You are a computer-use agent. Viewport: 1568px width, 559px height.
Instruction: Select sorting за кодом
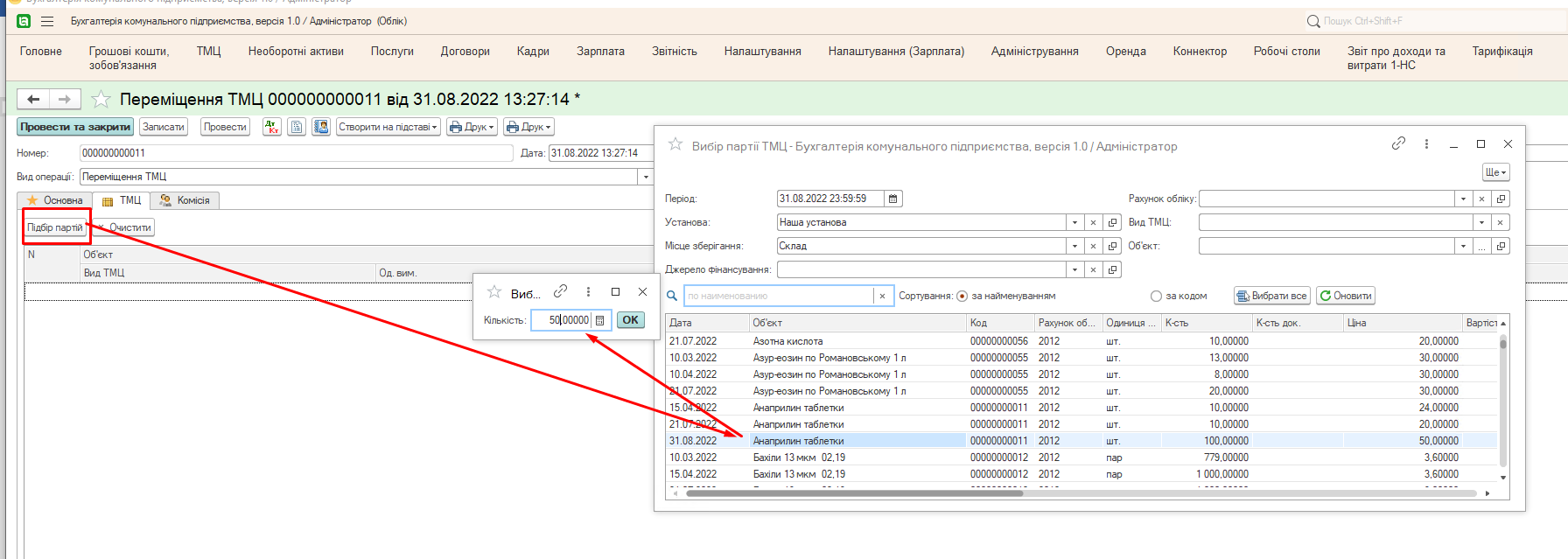click(x=1156, y=297)
